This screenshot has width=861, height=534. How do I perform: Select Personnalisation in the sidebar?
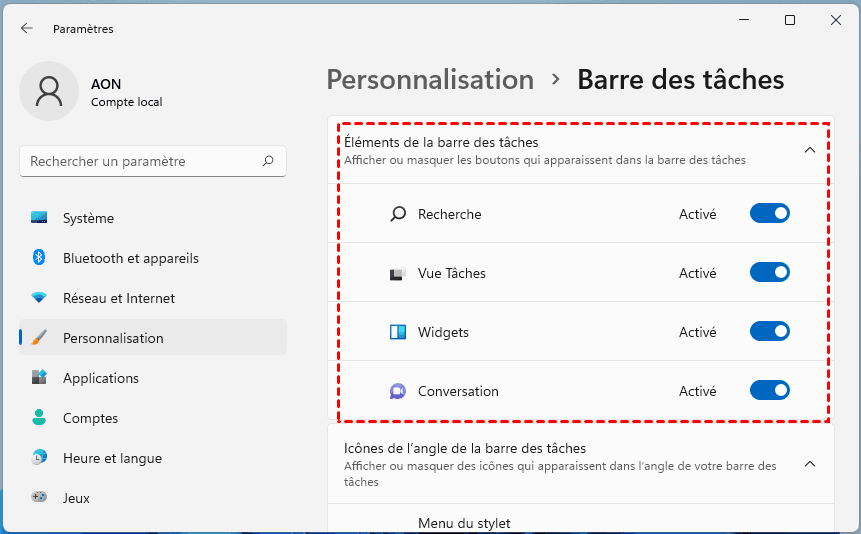tap(112, 338)
